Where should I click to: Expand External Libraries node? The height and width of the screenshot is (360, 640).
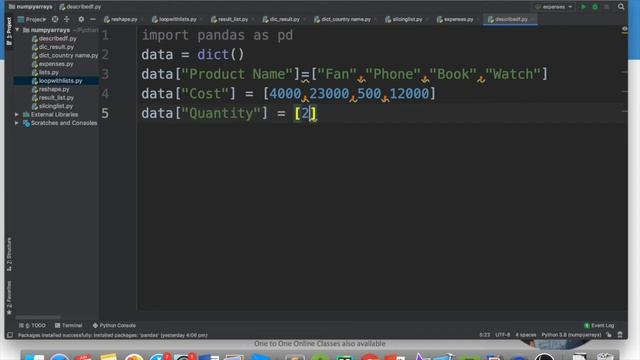(x=17, y=115)
